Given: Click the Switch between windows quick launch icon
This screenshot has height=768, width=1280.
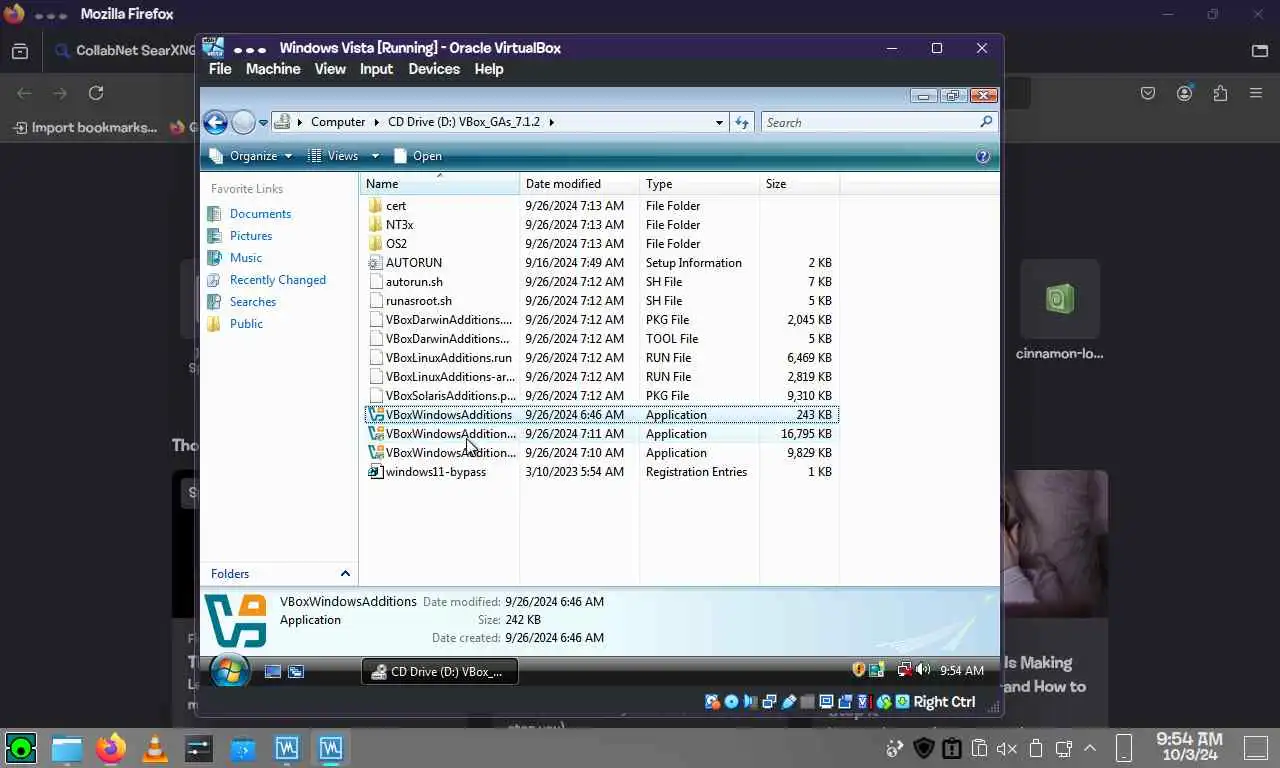Looking at the screenshot, I should tap(296, 672).
